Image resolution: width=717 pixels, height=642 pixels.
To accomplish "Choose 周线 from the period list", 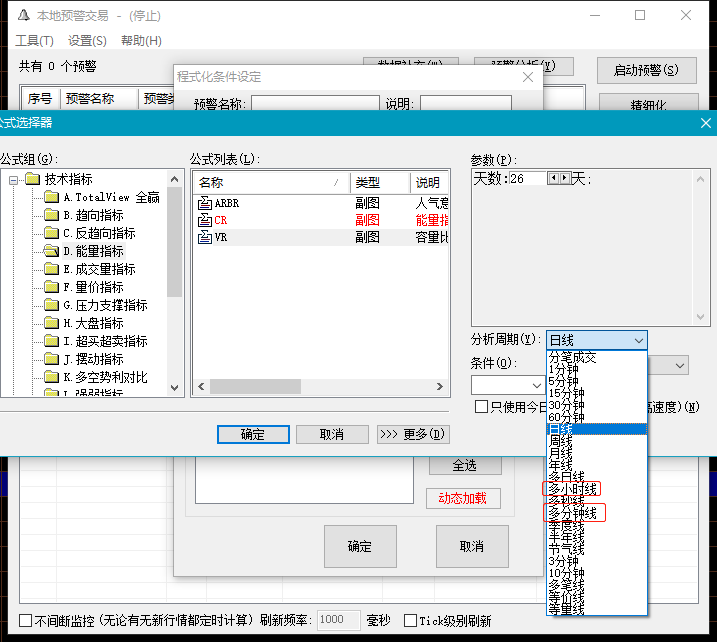I will click(561, 441).
